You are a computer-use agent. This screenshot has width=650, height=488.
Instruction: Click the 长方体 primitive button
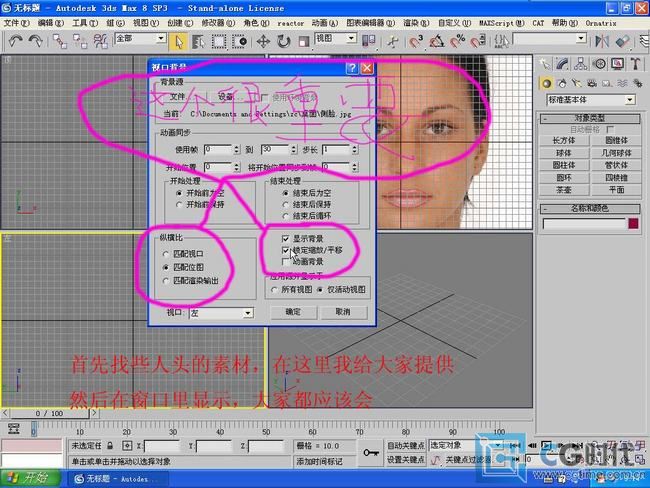pyautogui.click(x=564, y=141)
